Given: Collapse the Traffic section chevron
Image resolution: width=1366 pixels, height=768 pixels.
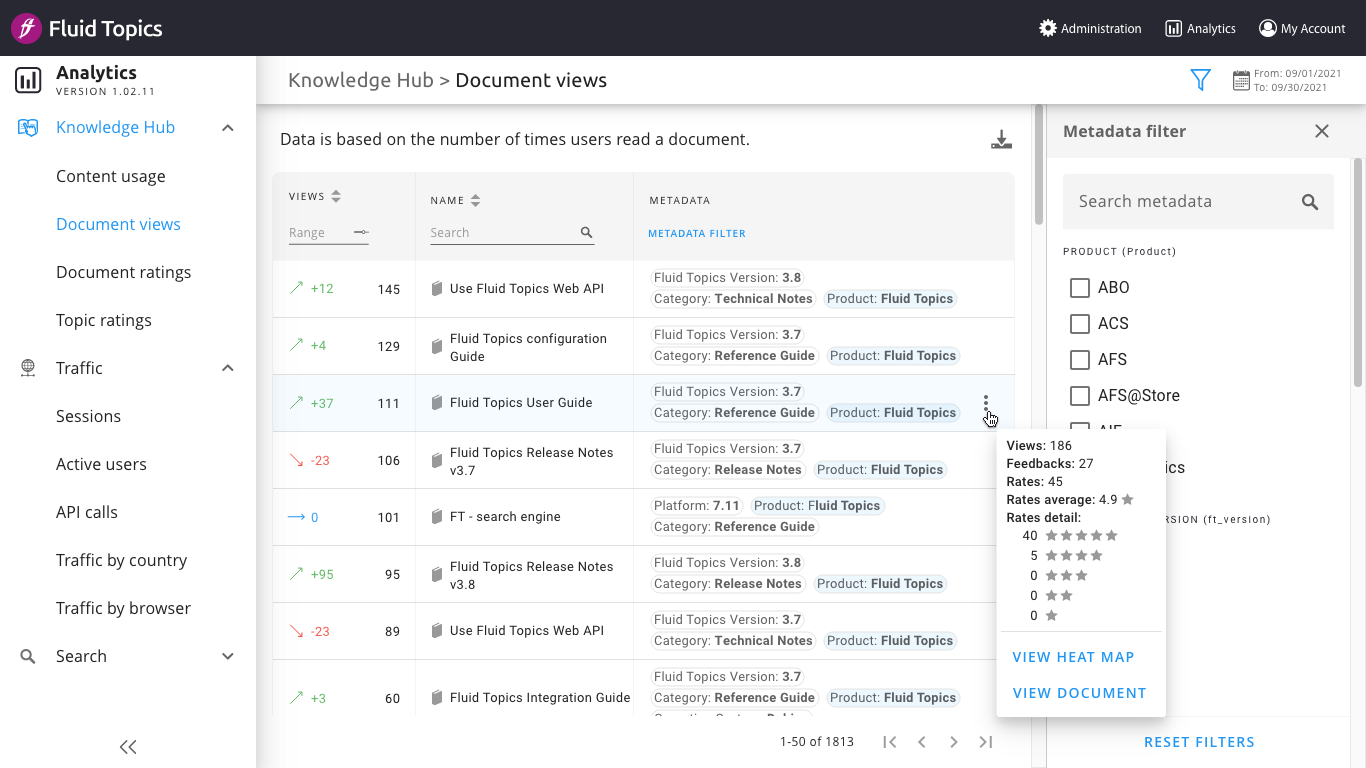Looking at the screenshot, I should click(x=228, y=368).
